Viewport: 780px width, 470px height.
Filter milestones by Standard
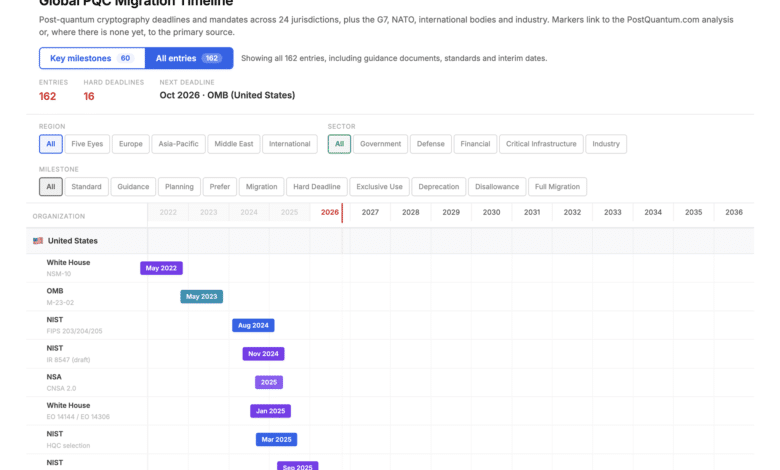click(x=87, y=187)
